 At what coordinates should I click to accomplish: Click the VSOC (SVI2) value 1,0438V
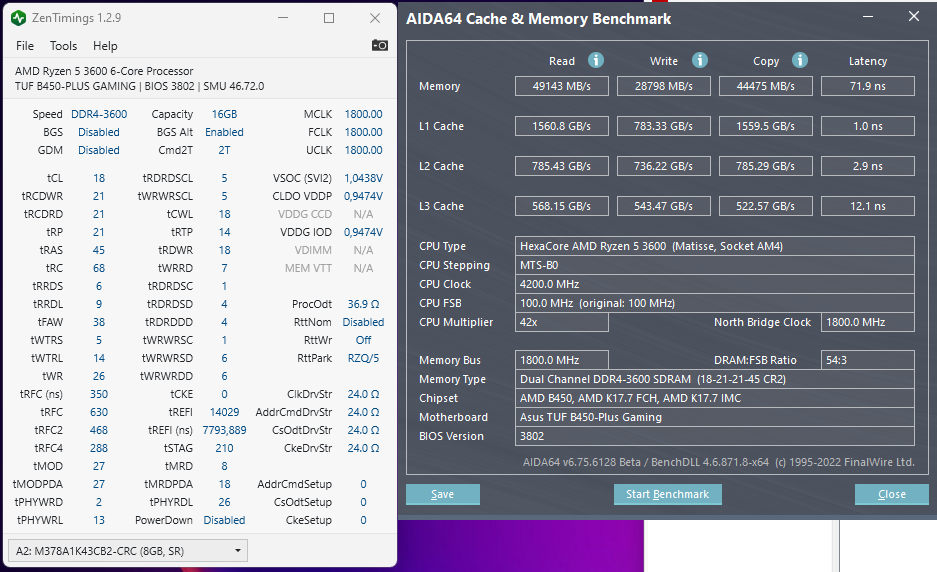click(363, 178)
